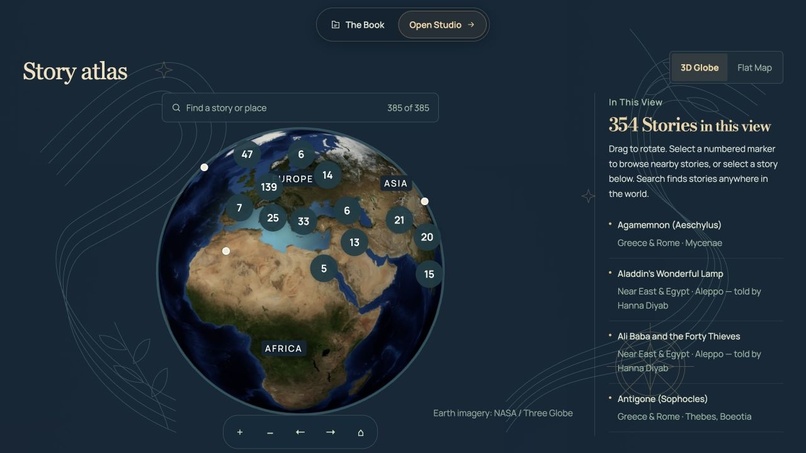The image size is (806, 453).
Task: Switch to Flat Map view
Action: 754,67
